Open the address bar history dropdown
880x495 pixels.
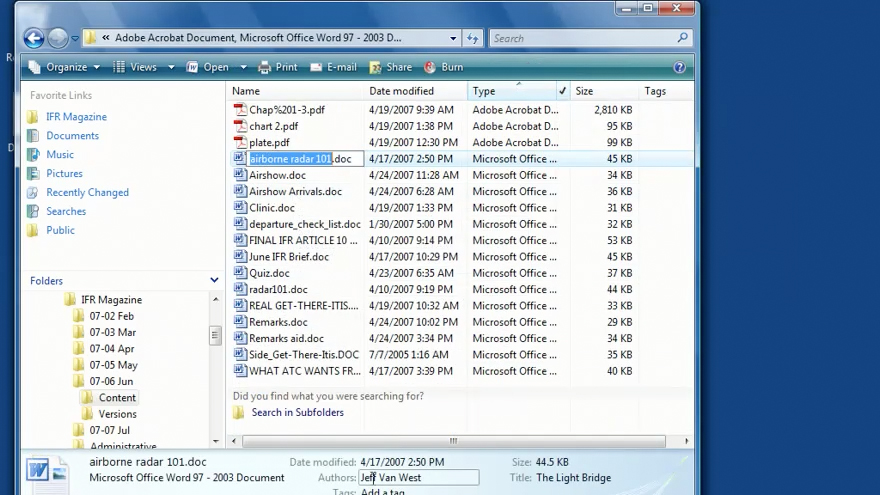[453, 38]
